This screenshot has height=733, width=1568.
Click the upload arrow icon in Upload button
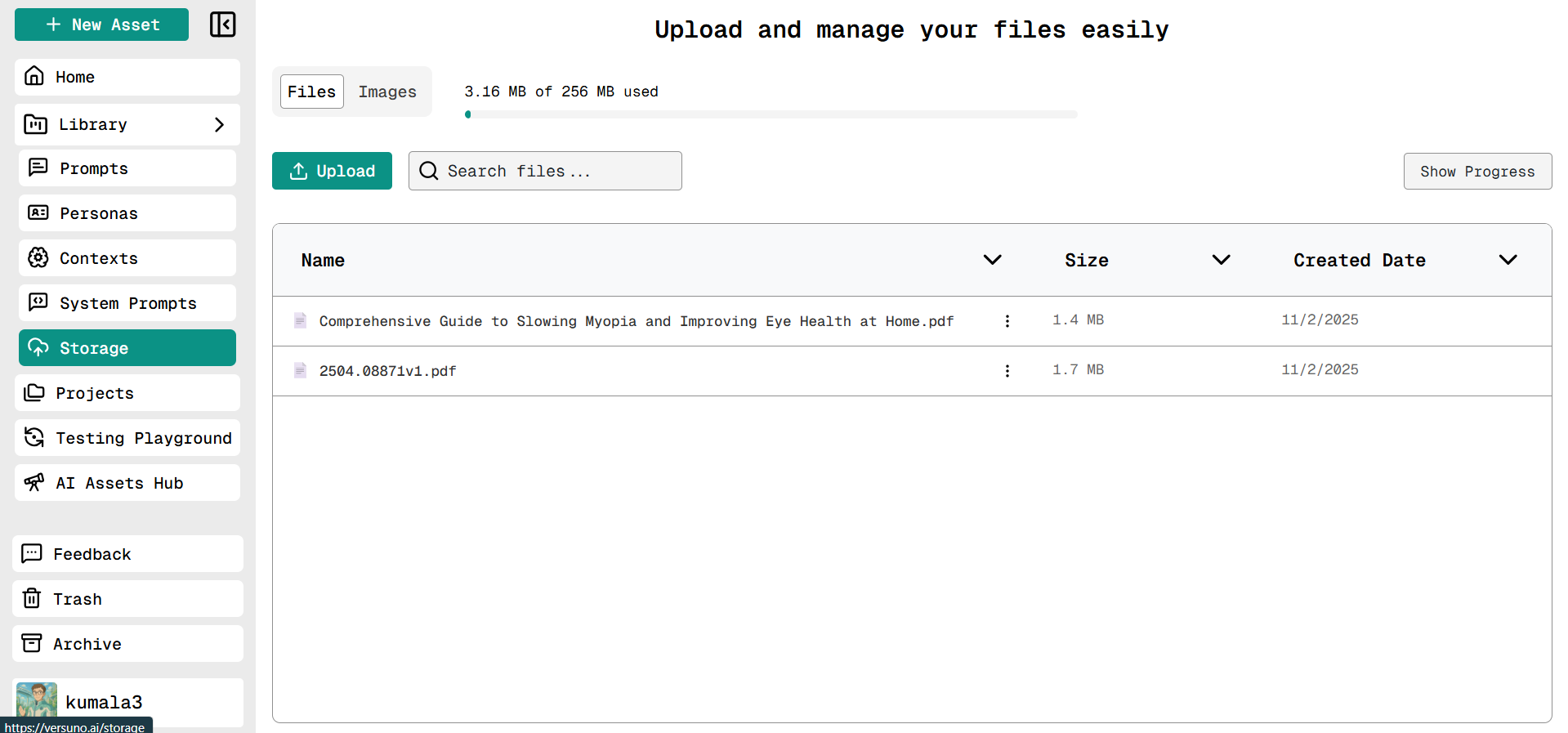tap(299, 171)
